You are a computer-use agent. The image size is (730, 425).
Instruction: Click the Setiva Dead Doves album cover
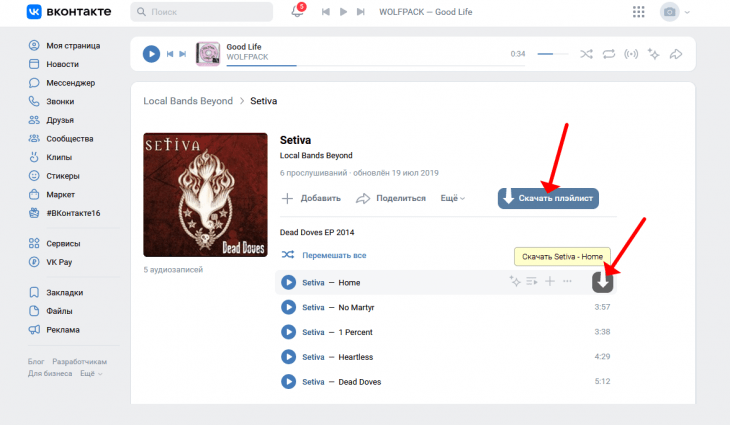tap(205, 195)
